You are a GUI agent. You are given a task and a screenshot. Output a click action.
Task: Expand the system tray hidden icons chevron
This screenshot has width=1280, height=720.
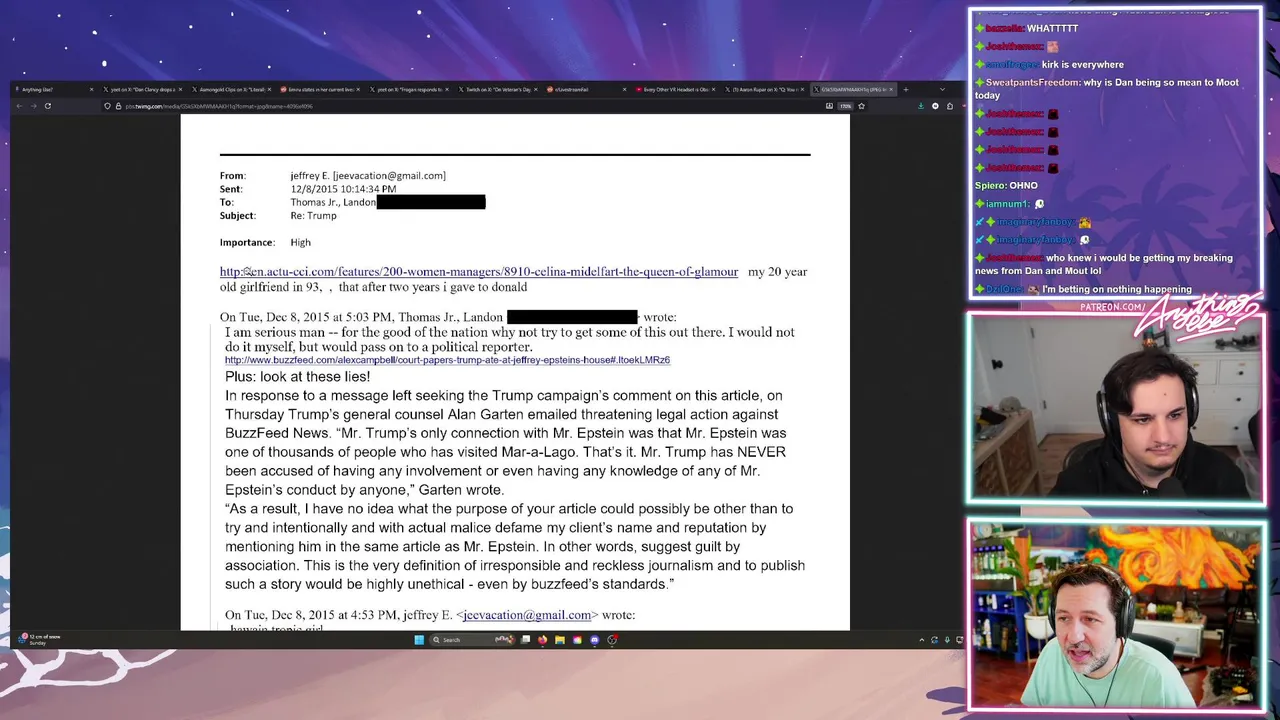[x=922, y=640]
